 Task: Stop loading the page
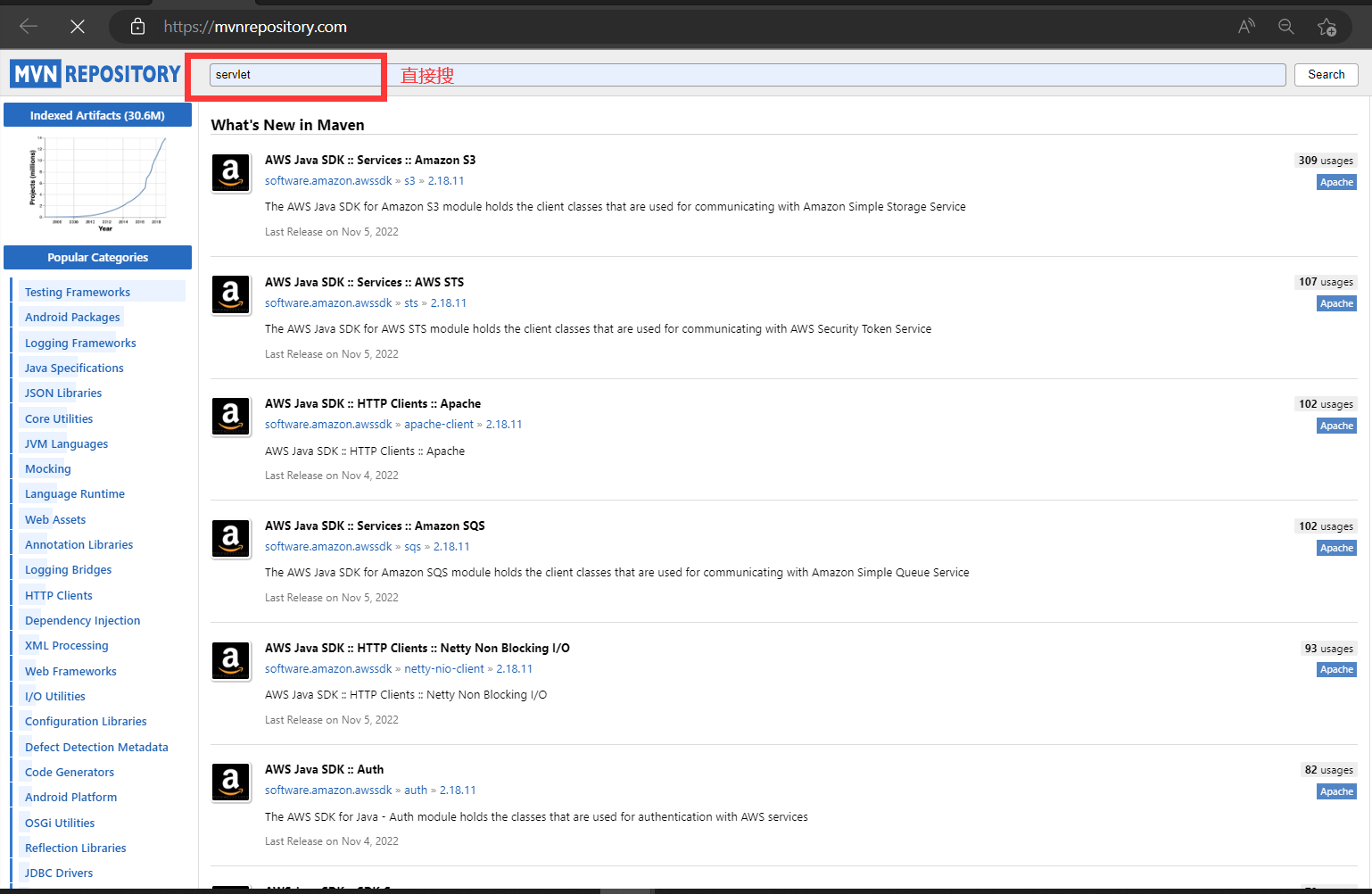[78, 27]
